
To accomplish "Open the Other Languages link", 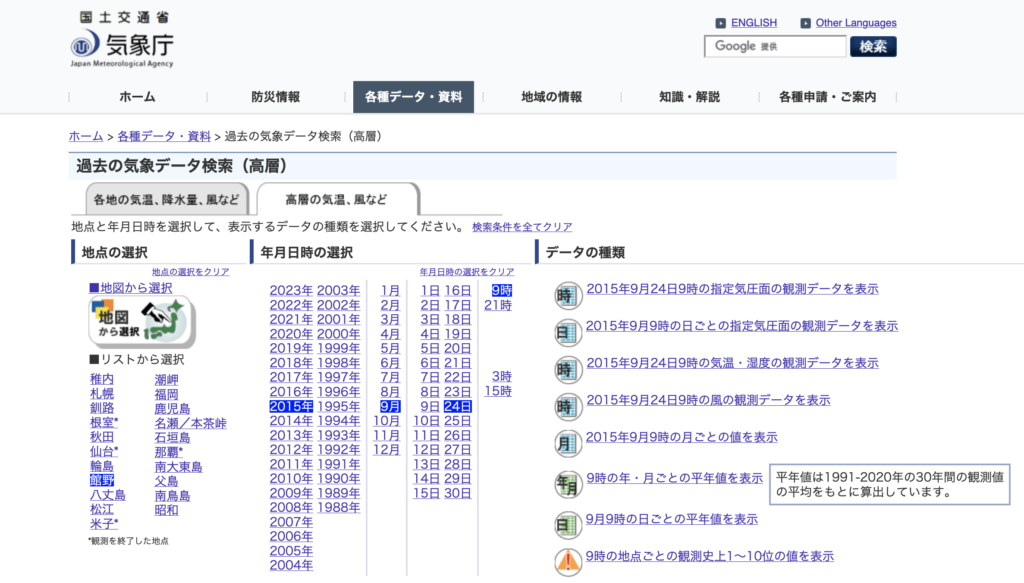I will (856, 23).
